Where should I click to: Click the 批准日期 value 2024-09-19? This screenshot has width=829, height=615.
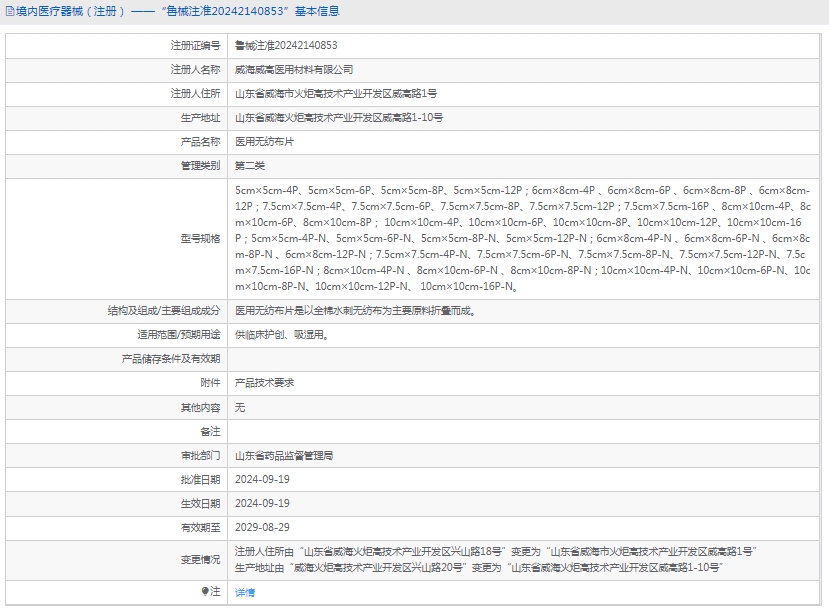[x=262, y=479]
